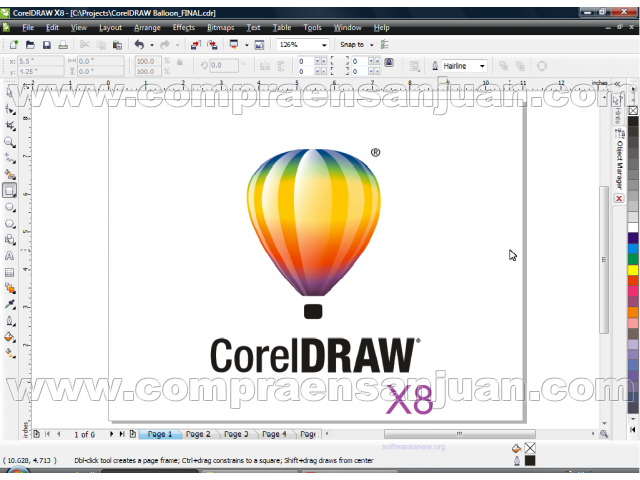
Task: Open the Tools menu
Action: (x=312, y=28)
